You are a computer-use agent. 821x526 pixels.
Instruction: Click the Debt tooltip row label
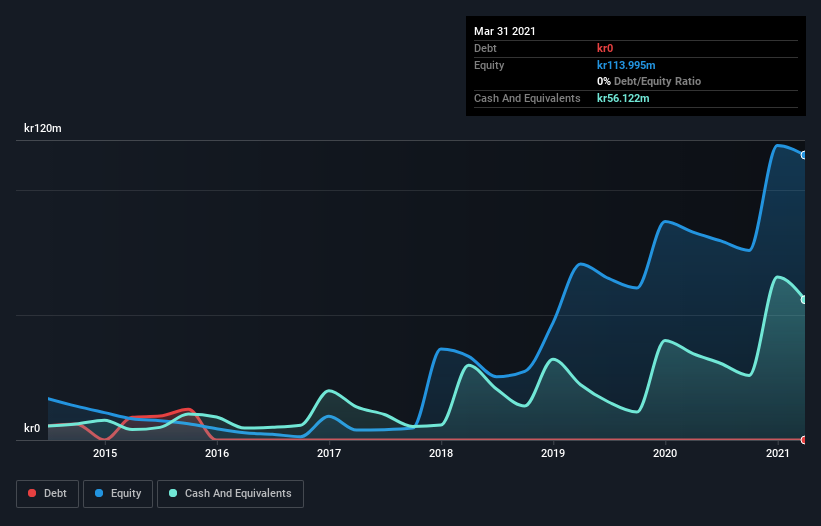click(x=485, y=48)
